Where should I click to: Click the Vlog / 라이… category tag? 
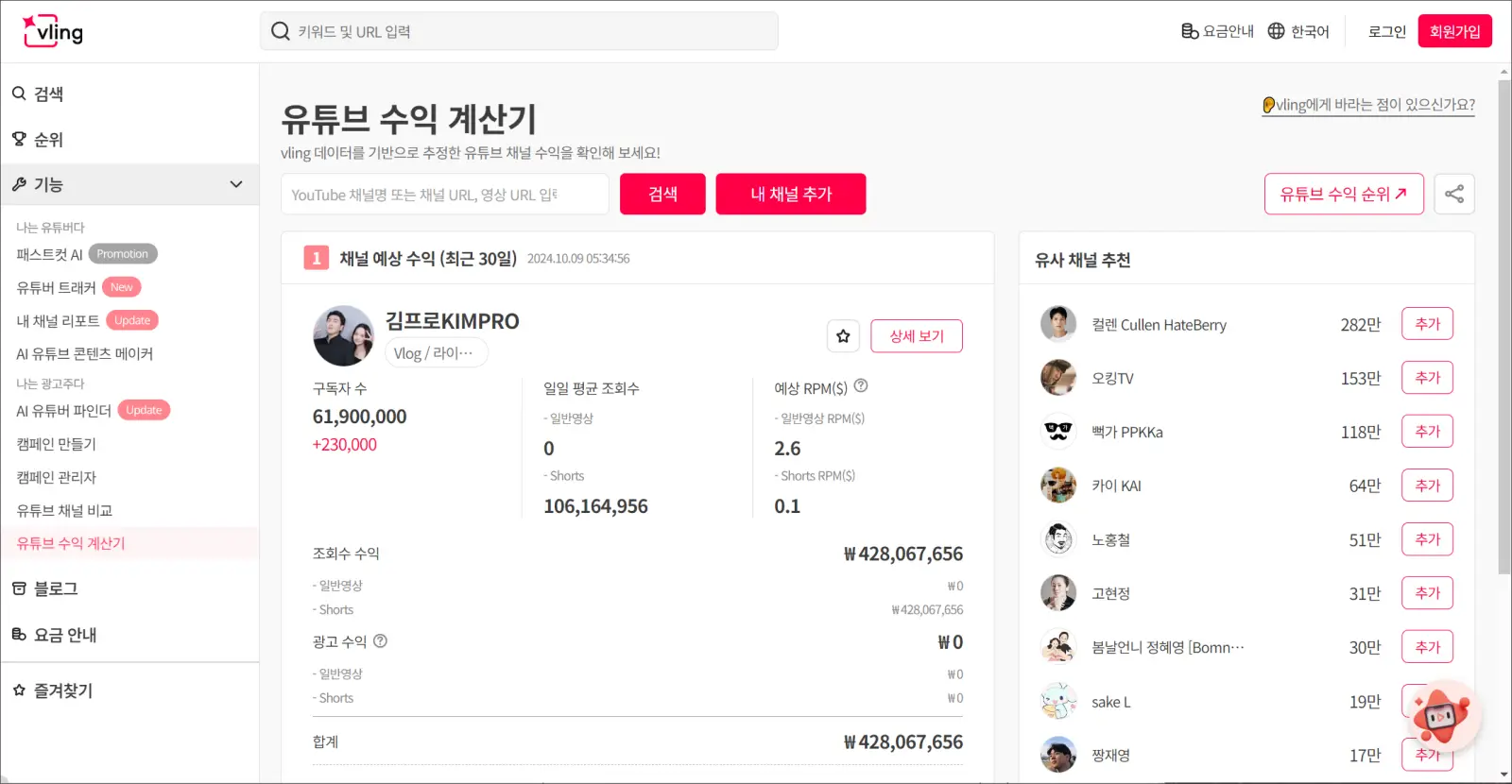pos(436,352)
